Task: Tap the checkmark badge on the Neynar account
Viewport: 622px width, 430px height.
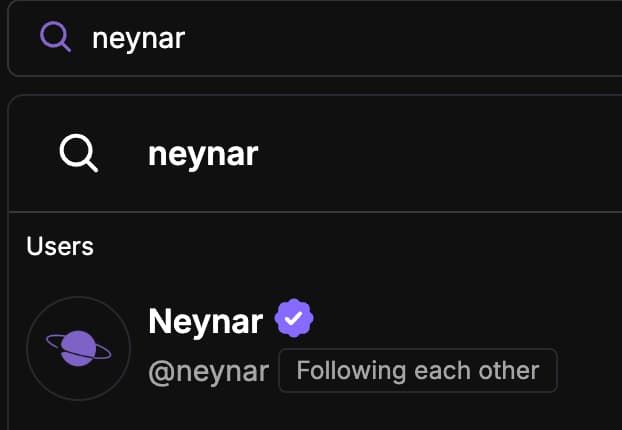Action: tap(294, 320)
